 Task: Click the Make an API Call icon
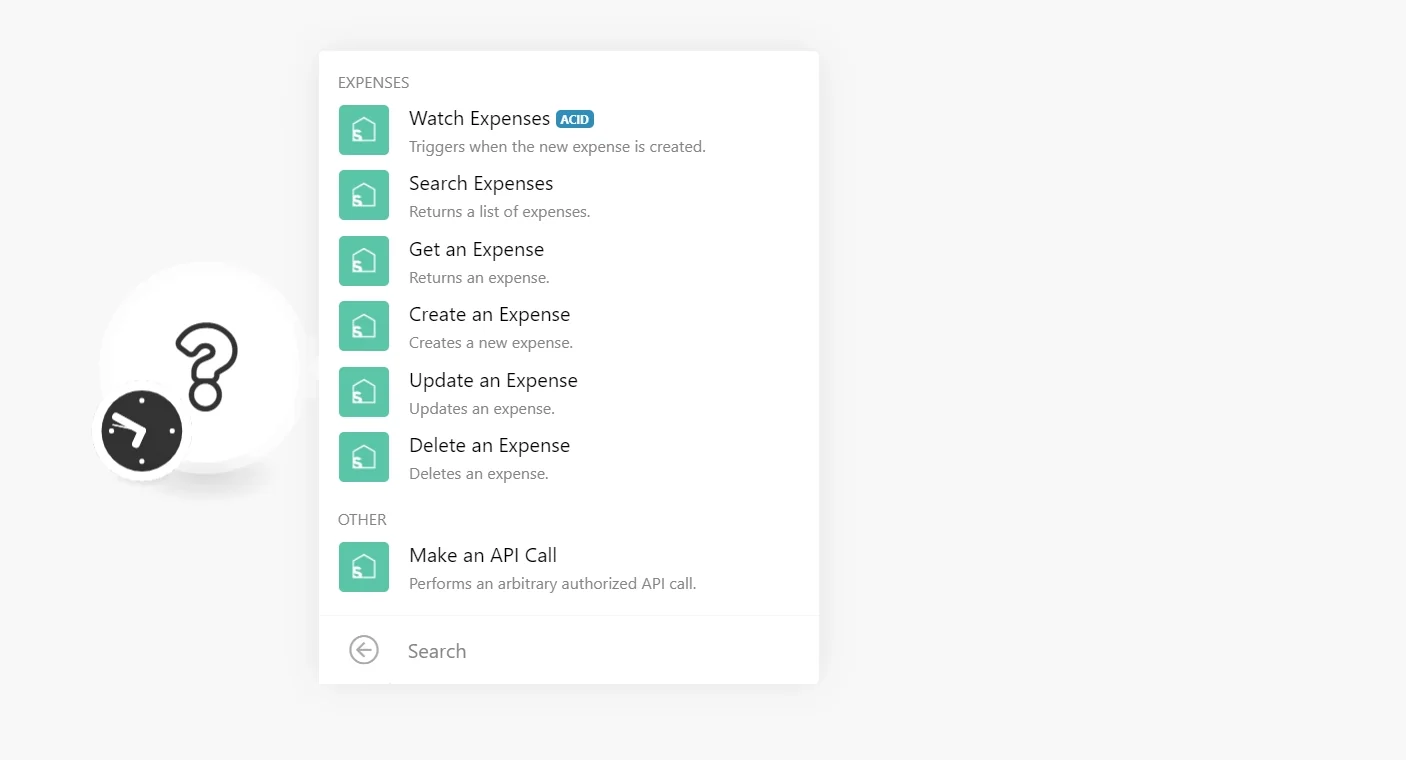tap(364, 567)
